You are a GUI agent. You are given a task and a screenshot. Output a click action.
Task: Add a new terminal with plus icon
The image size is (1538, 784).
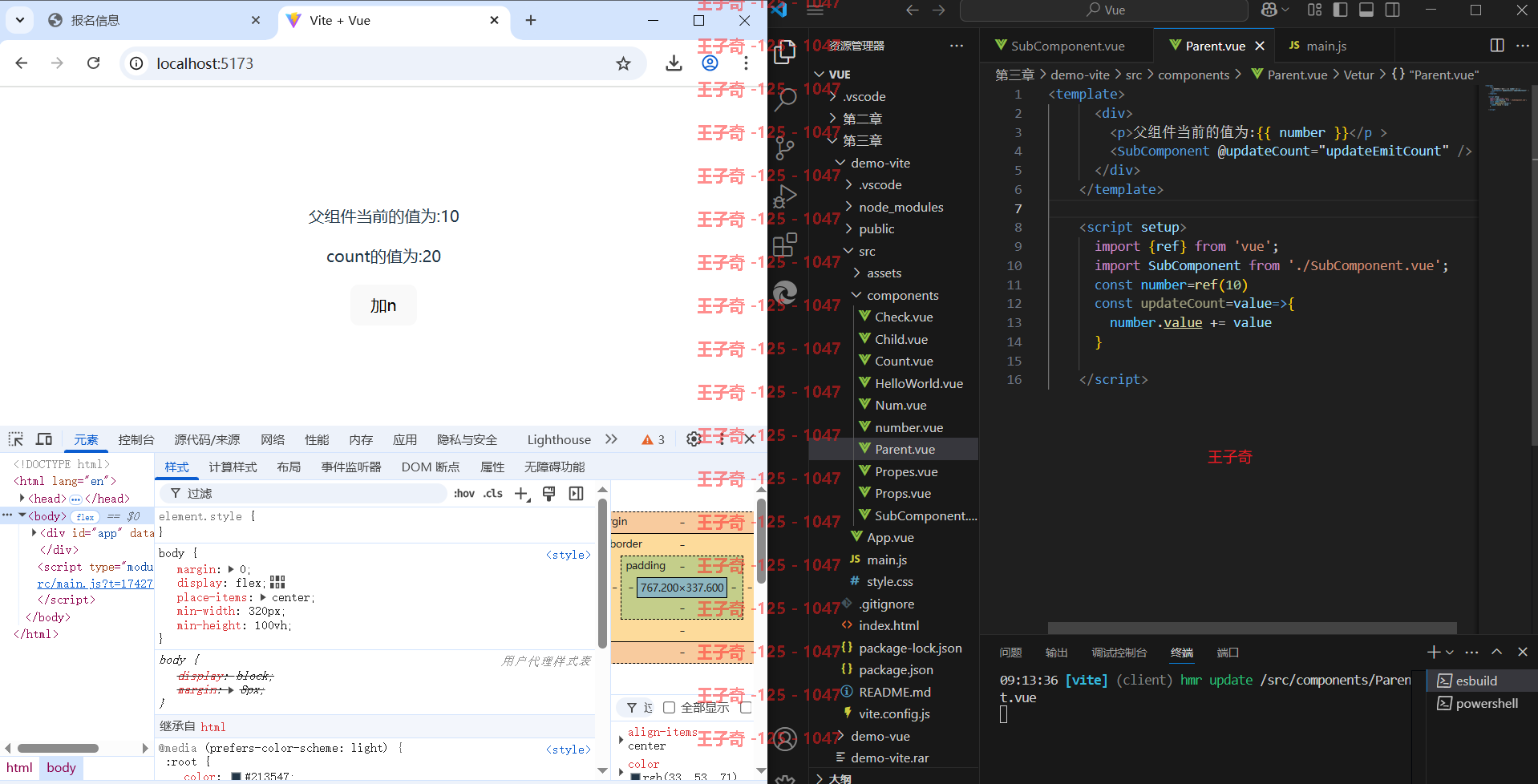tap(1434, 653)
